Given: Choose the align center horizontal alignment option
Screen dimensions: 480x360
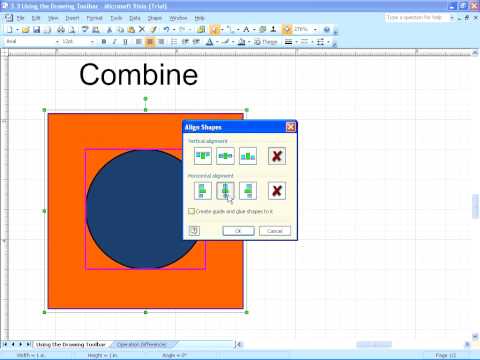Looking at the screenshot, I should (x=225, y=191).
